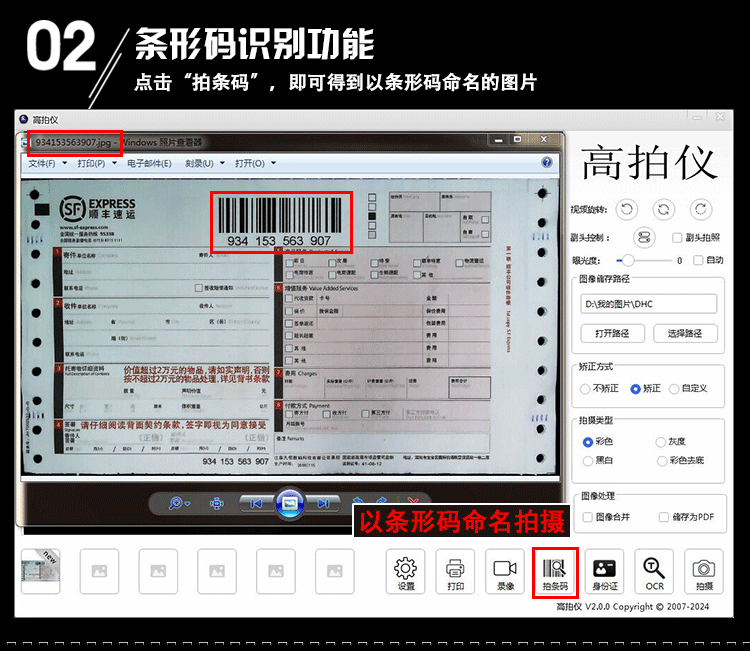Viewport: 750px width, 651px height.
Task: Run OCR text recognition
Action: click(654, 572)
